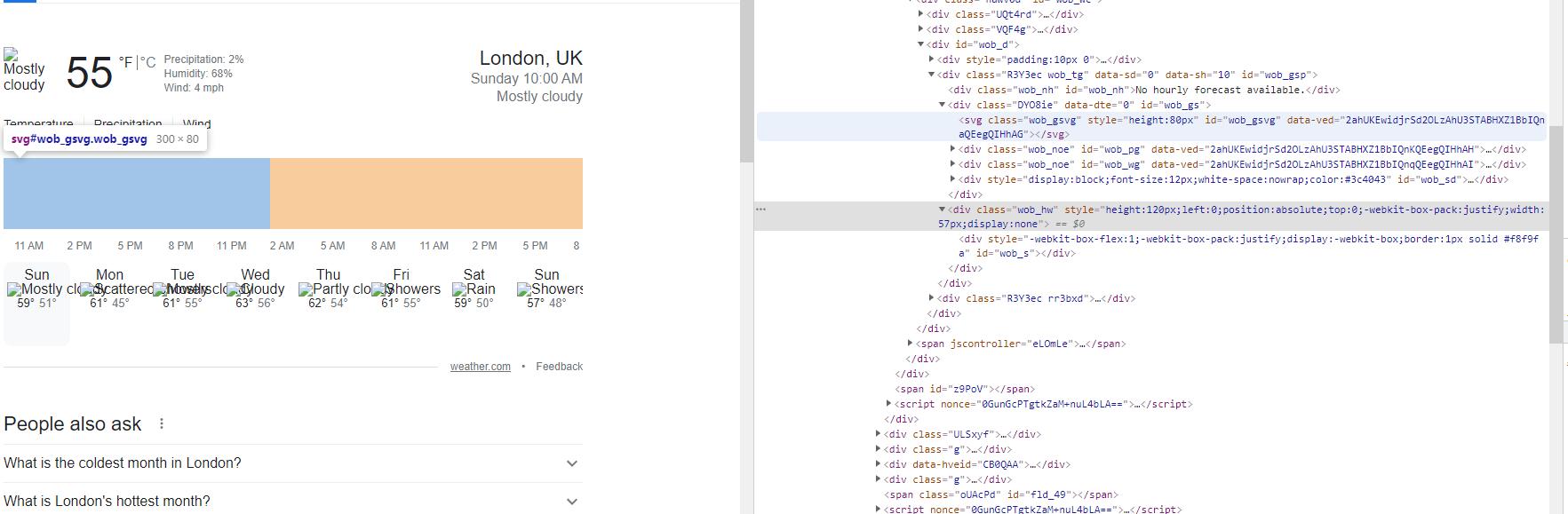Click the orange section of the forecast graph
The image size is (1568, 514).
tap(426, 194)
